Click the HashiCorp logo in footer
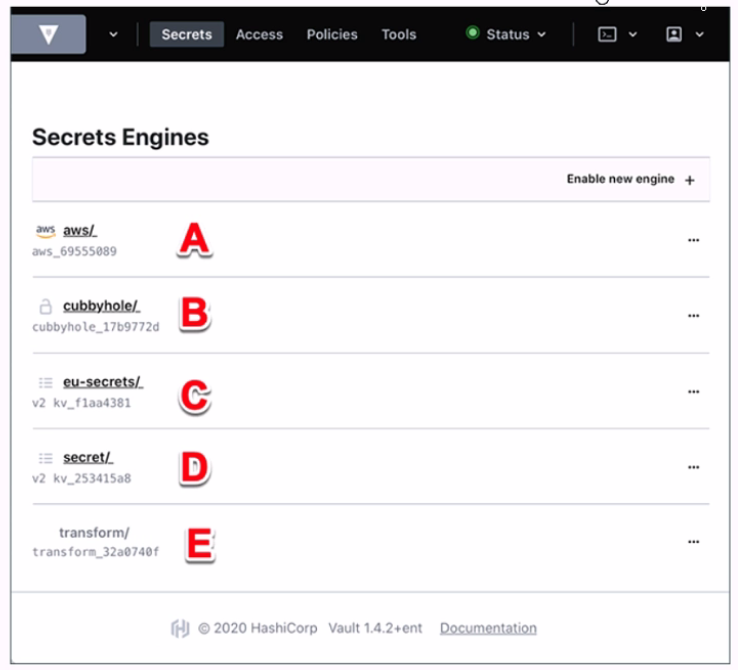 point(180,628)
